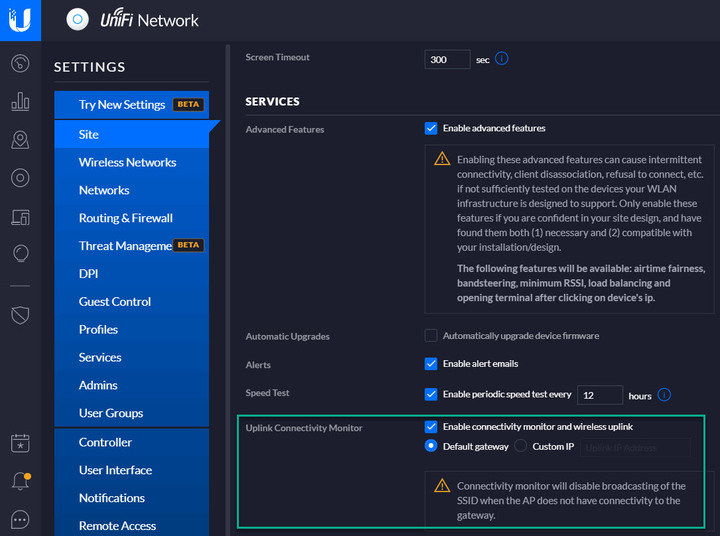
Task: Click the Screen Timeout seconds field
Action: [447, 59]
